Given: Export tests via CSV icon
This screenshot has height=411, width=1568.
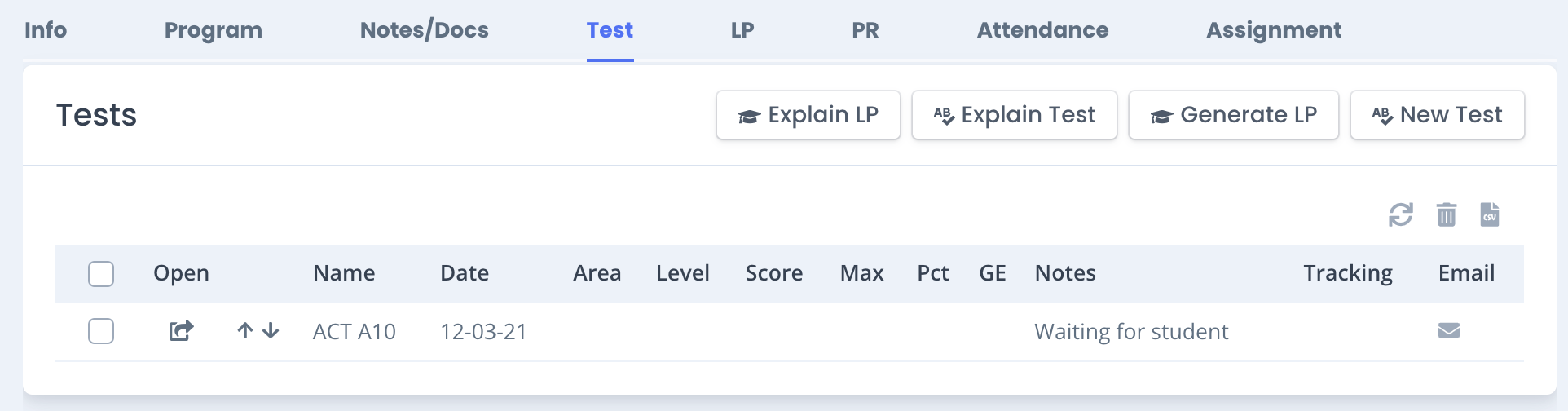Looking at the screenshot, I should [1490, 214].
